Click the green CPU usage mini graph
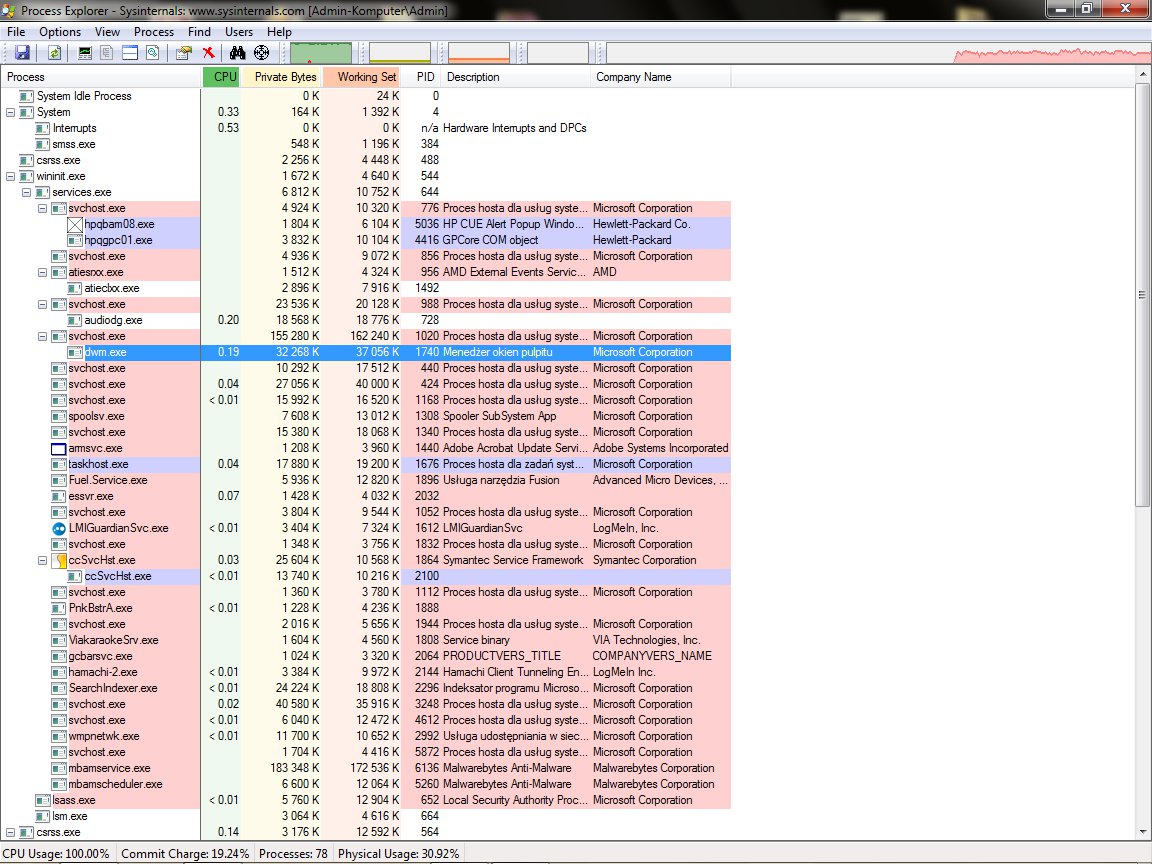Viewport: 1152px width, 864px height. point(321,53)
